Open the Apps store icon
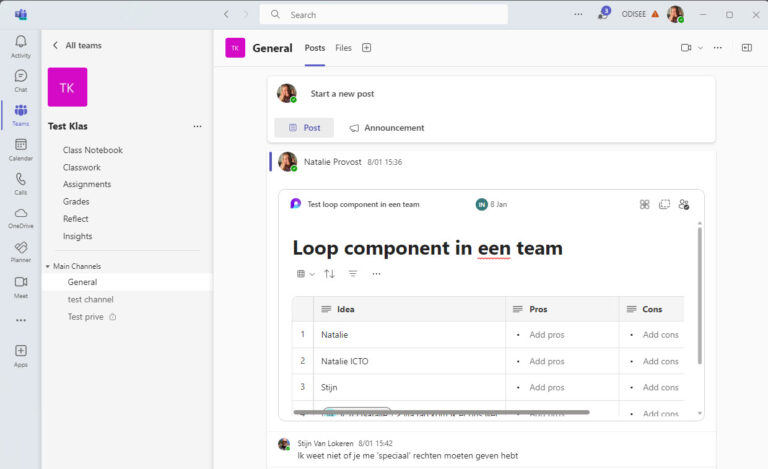Screen dimensions: 768x469 20,354
